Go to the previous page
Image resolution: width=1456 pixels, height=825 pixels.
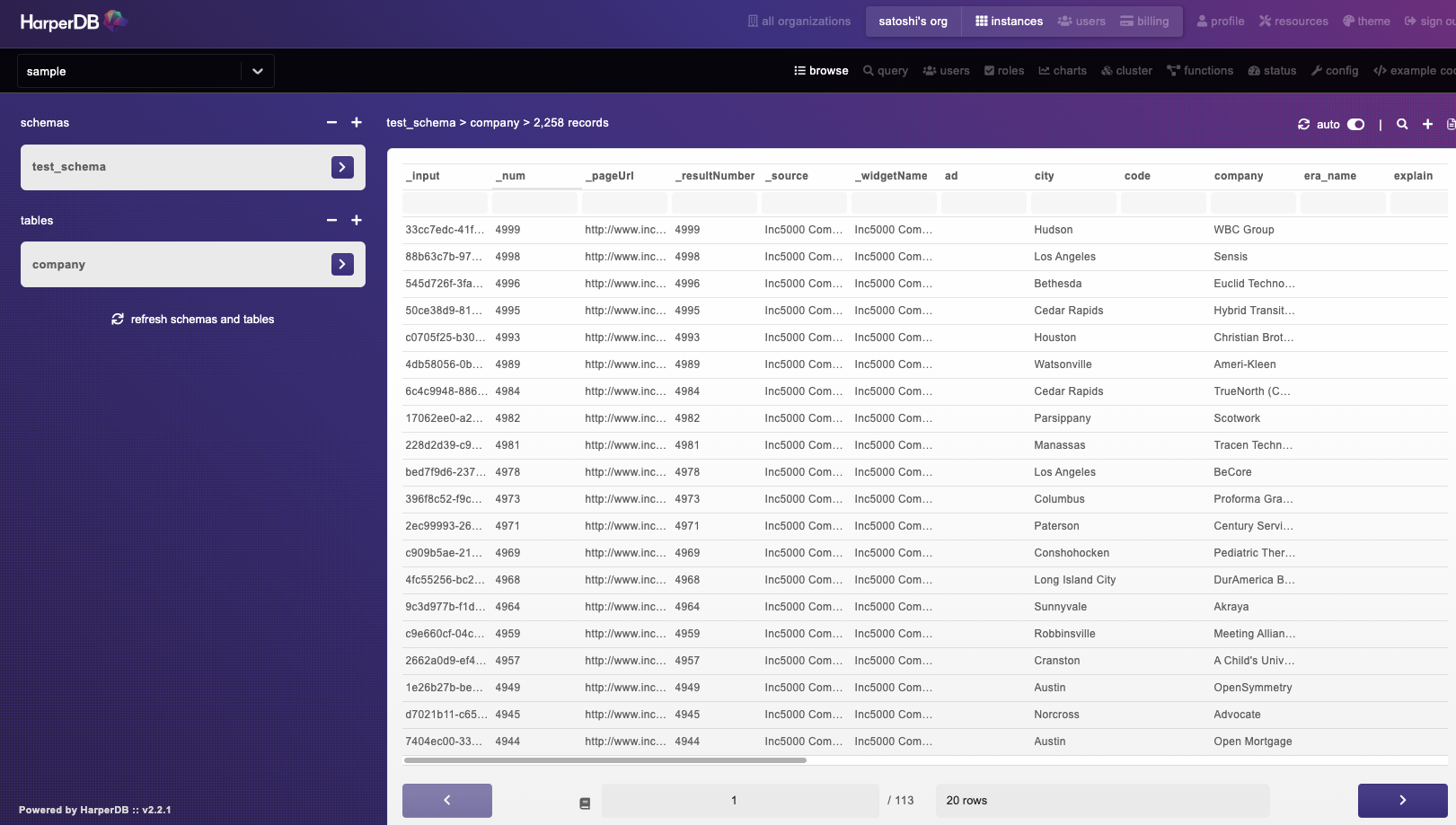pos(447,801)
